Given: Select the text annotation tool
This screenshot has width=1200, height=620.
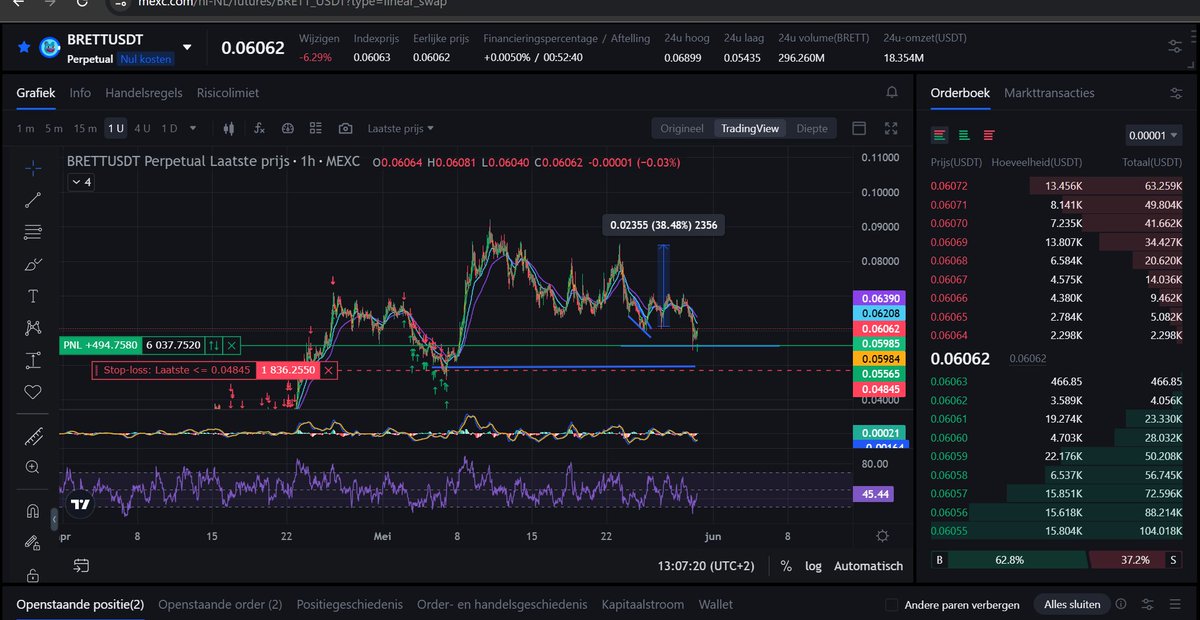Looking at the screenshot, I should coord(33,296).
